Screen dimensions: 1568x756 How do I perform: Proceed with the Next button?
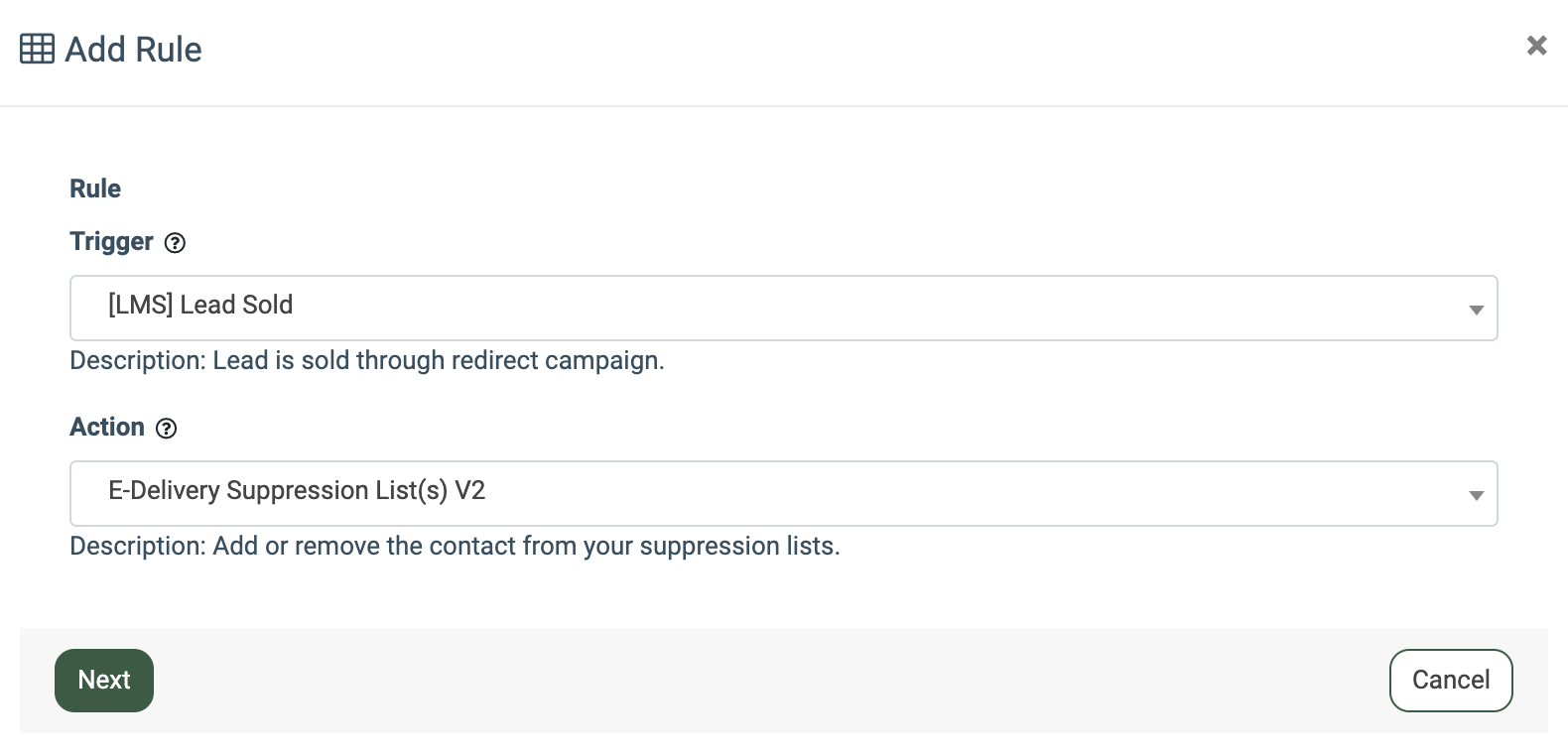(x=104, y=681)
